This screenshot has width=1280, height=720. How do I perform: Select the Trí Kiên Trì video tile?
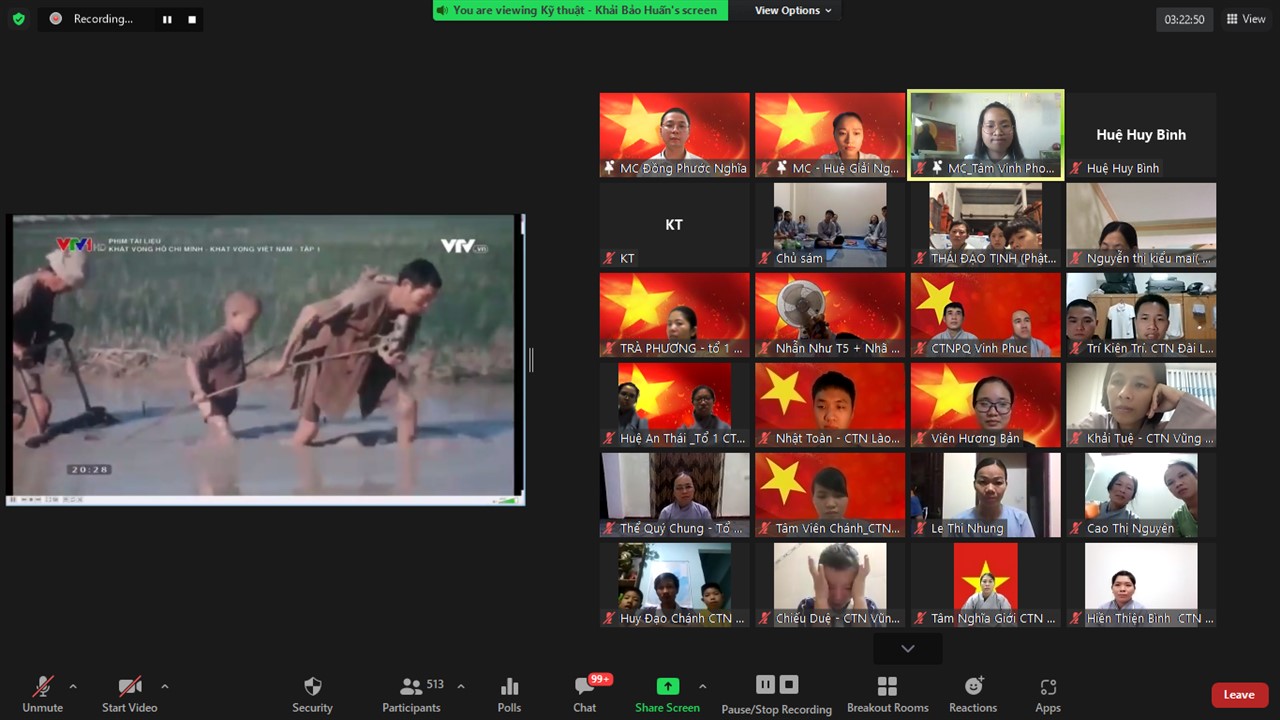1141,314
